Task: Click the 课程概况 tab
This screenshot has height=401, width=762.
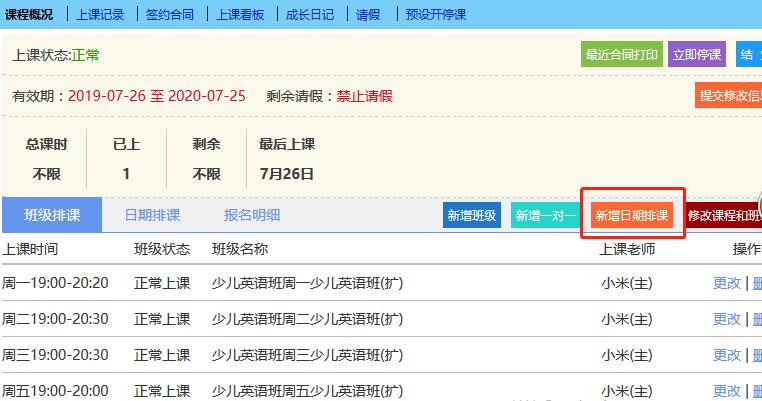Action: [28, 14]
